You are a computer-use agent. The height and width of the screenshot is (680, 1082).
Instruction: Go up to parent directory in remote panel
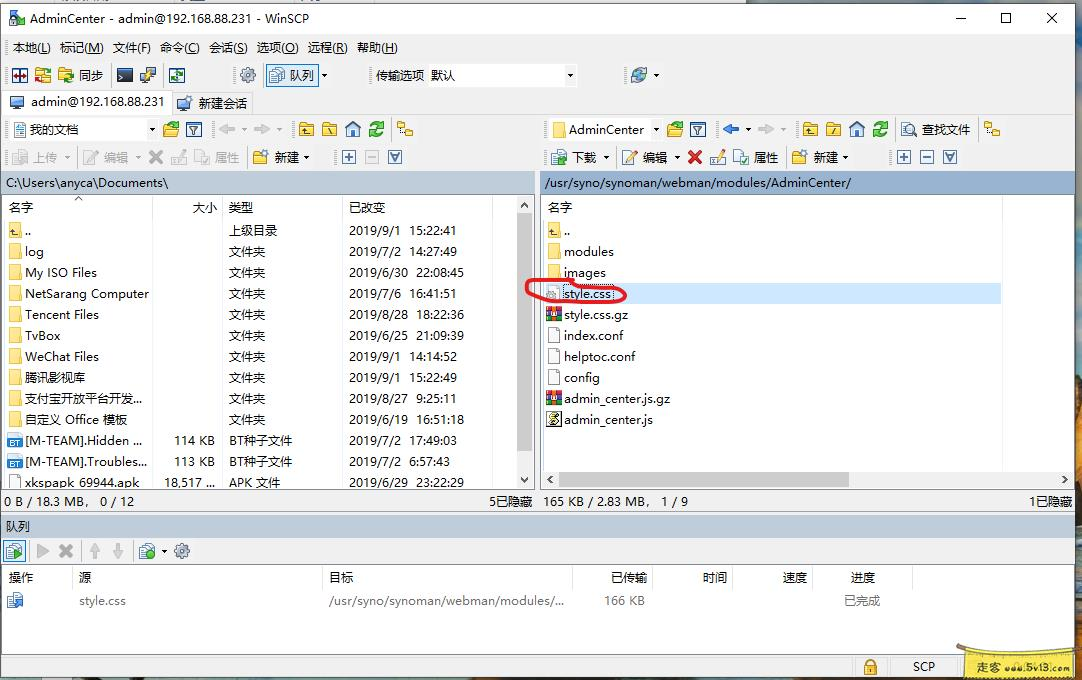pos(811,129)
